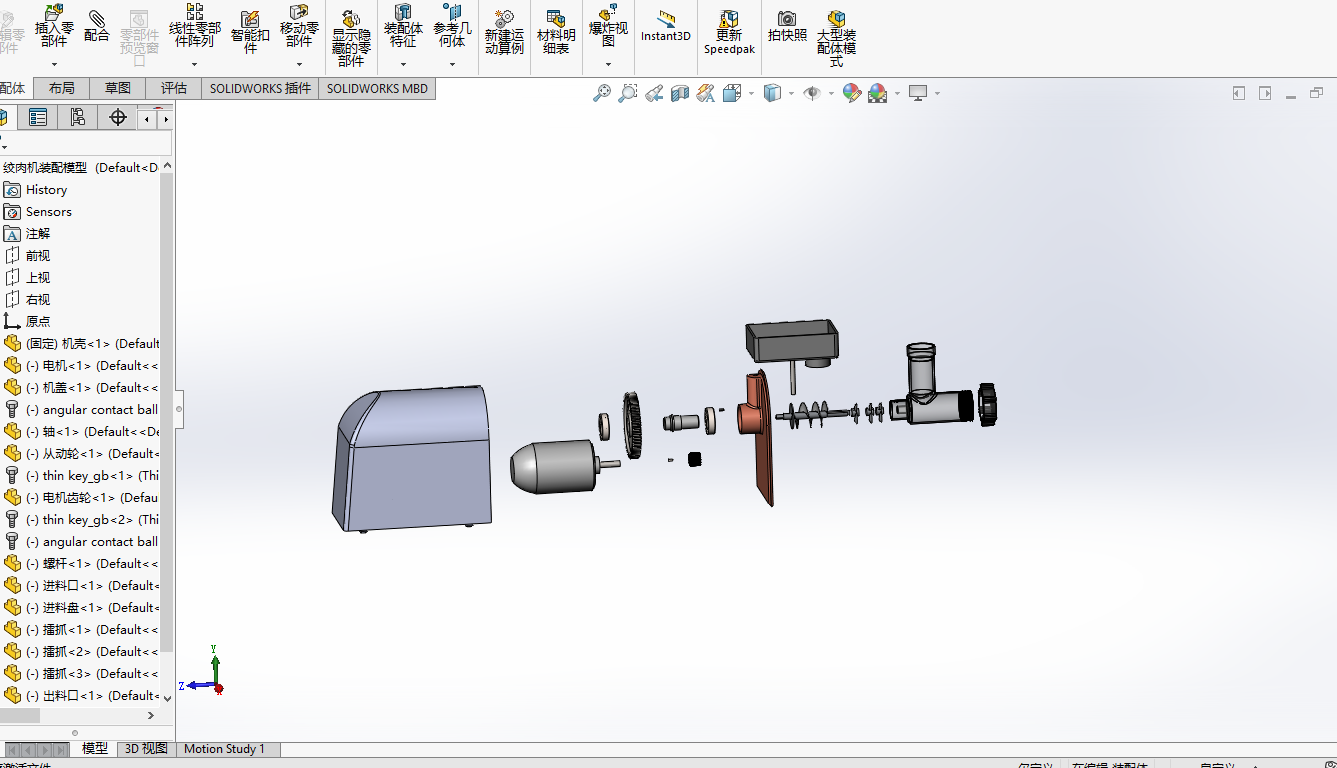The height and width of the screenshot is (768, 1337).
Task: Open the View Settings monitor dropdown arrow
Action: coord(937,93)
